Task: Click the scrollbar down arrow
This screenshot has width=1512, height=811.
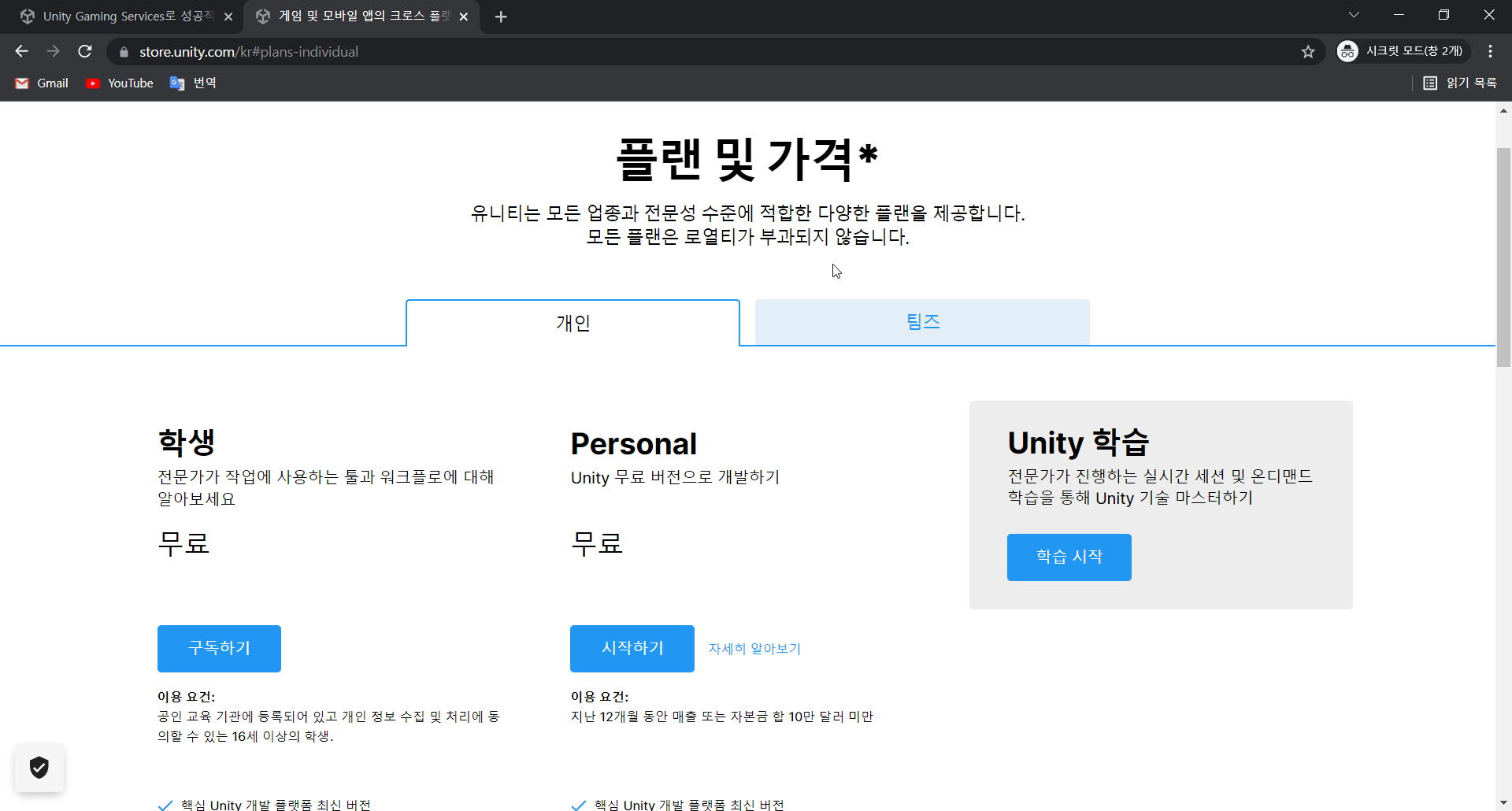Action: tap(1503, 803)
